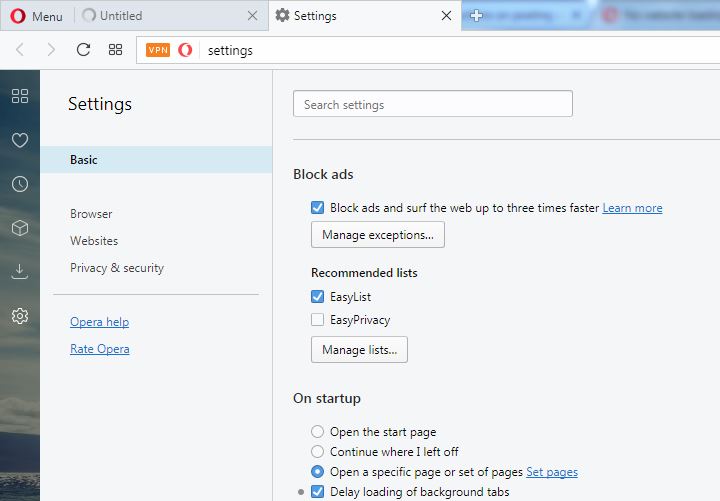Open Speed Dial in the sidebar

click(x=20, y=96)
